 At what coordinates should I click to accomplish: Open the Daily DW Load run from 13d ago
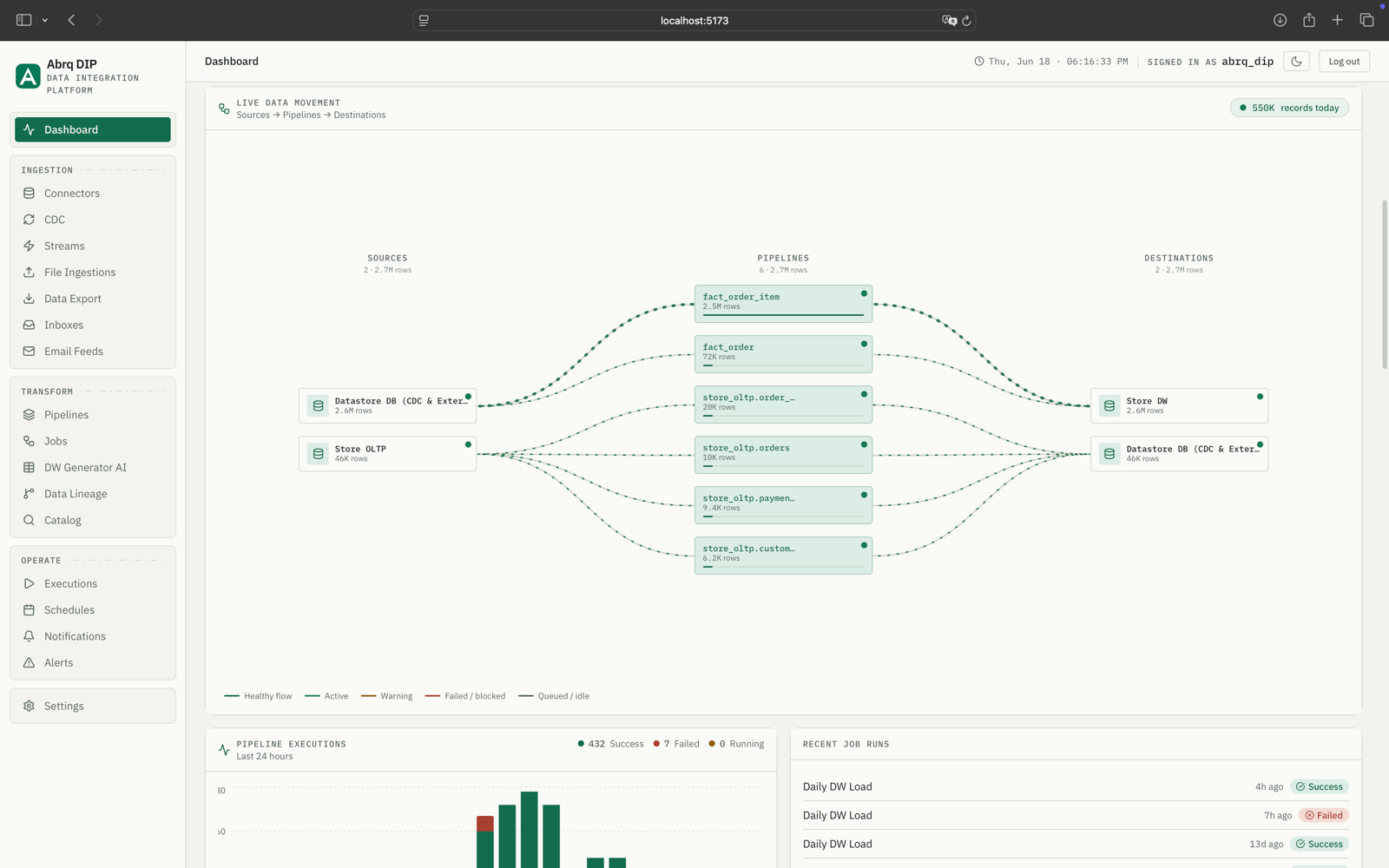(x=1076, y=844)
